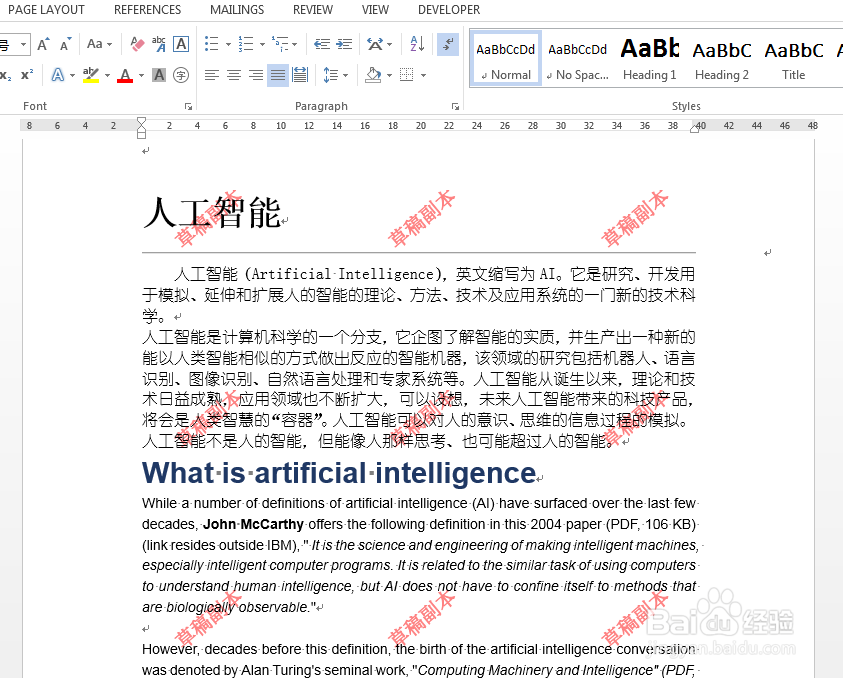
Task: Apply the Title style
Action: pos(794,59)
